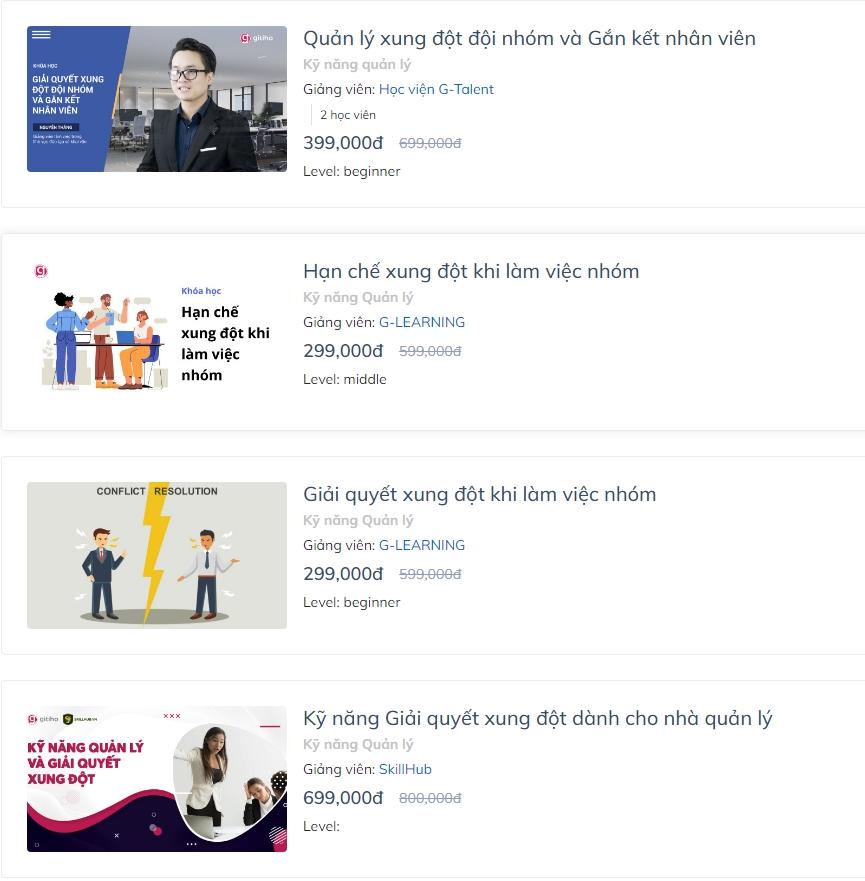Click the Kỹ năng quản lý và giải quyết xung đột thumbnail
Screen dimensions: 865x881
click(157, 779)
